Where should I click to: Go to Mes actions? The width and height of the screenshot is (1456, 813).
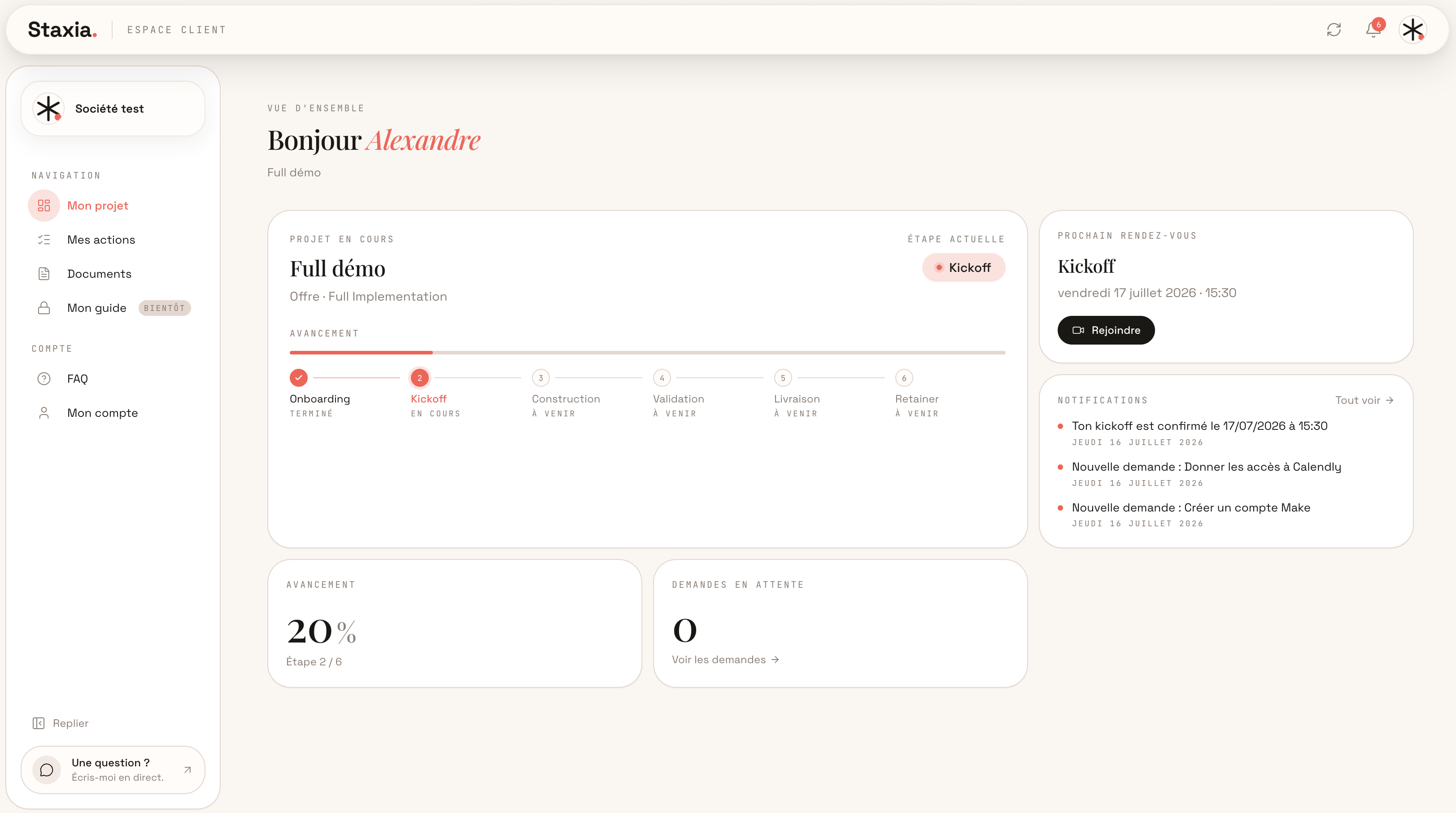tap(113, 240)
